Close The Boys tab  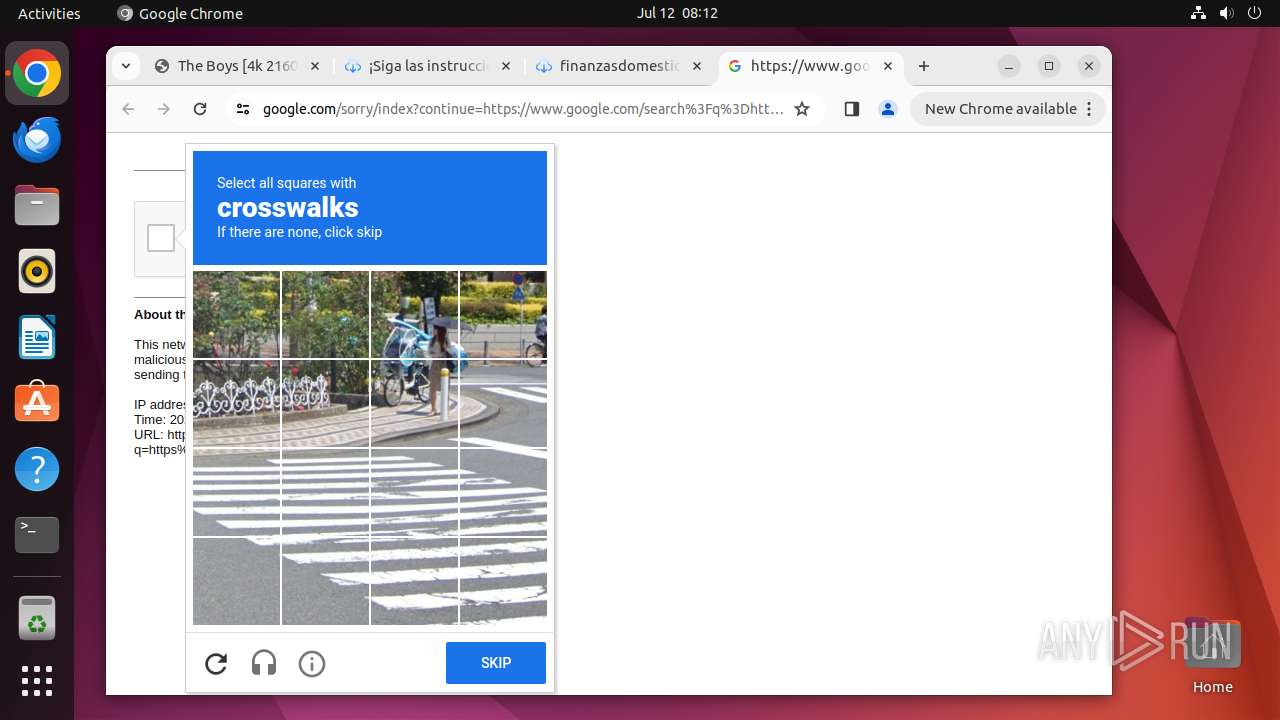pyautogui.click(x=314, y=66)
